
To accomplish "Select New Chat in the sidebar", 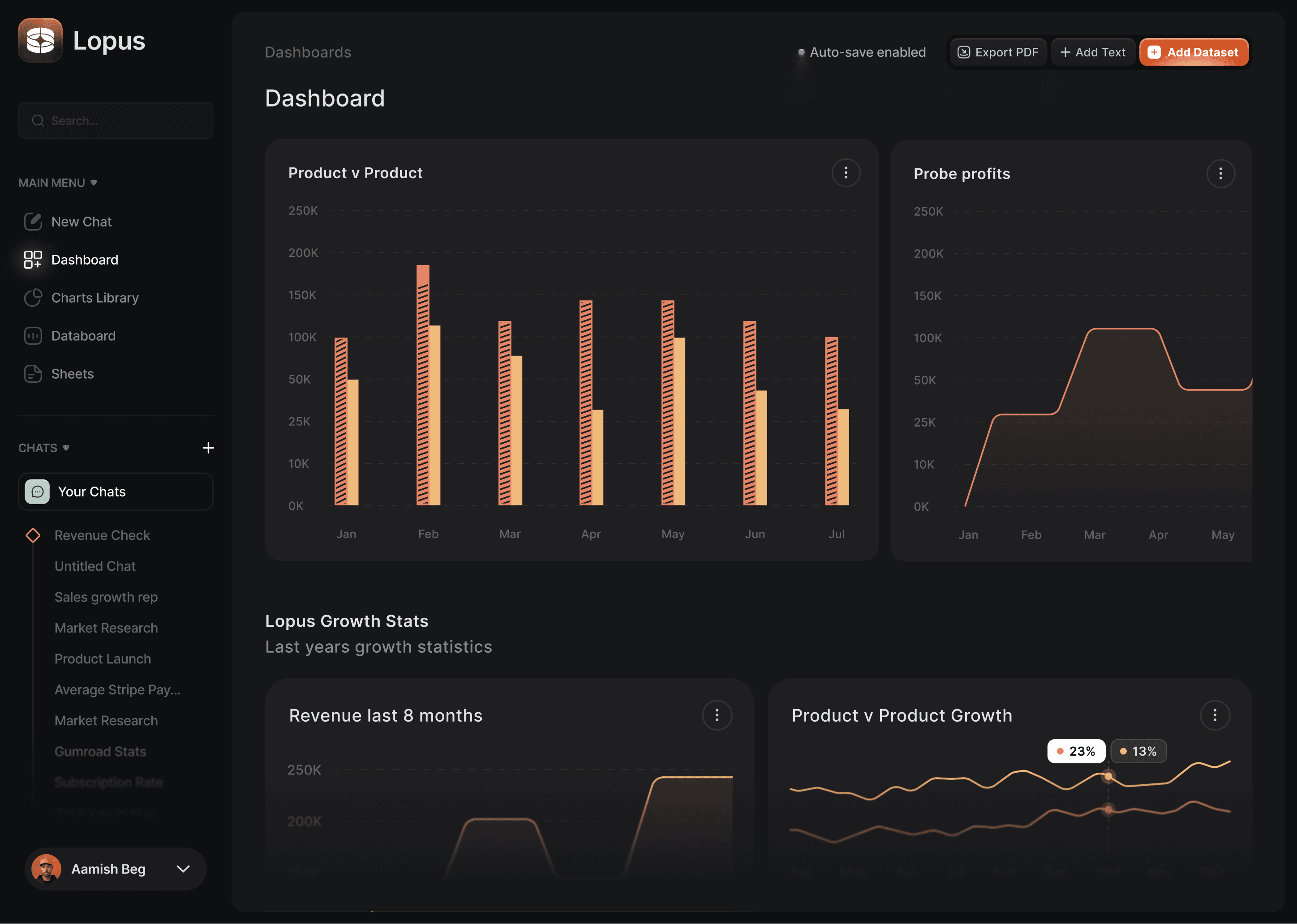I will (80, 221).
